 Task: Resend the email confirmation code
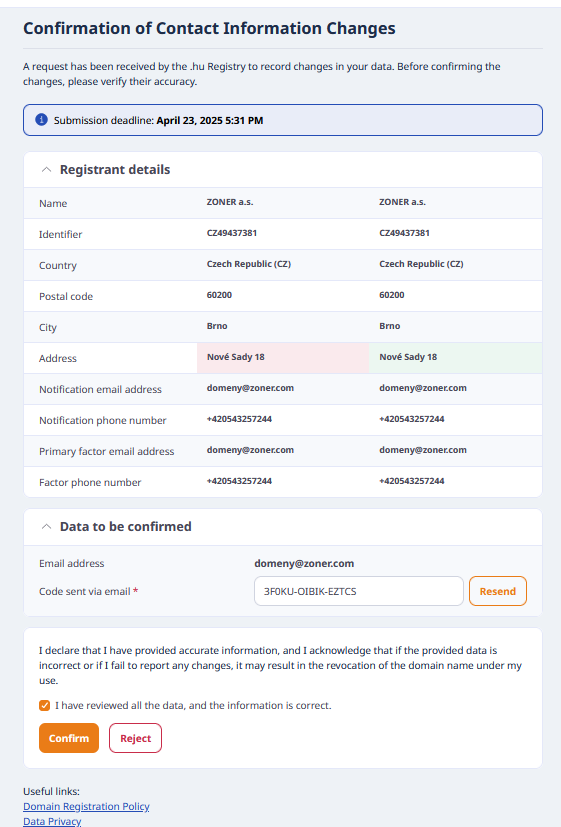click(x=497, y=591)
